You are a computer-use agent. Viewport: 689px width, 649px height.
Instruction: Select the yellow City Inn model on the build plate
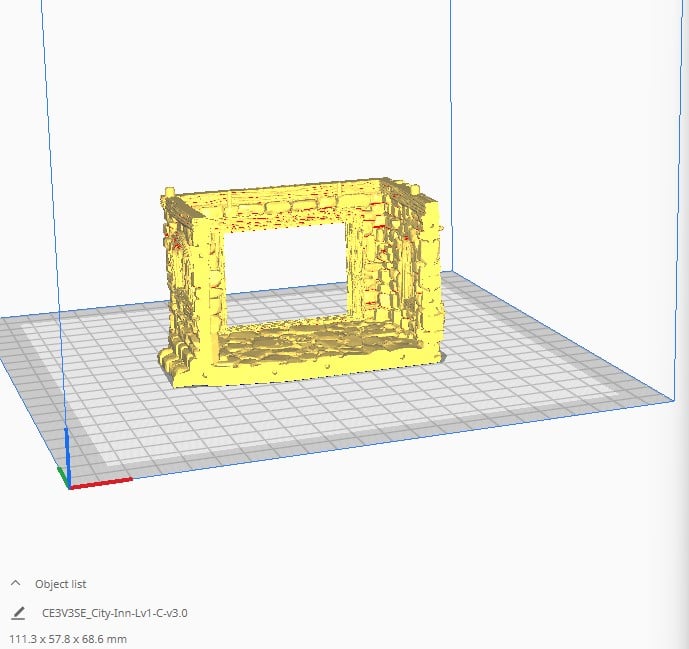click(300, 282)
